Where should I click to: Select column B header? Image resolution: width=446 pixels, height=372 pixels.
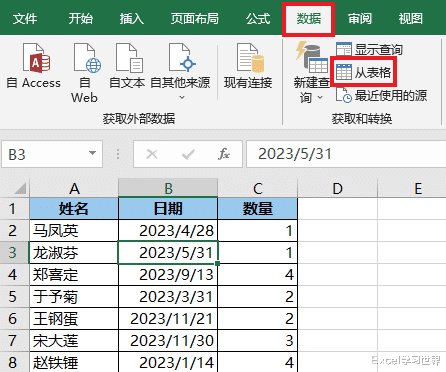(x=168, y=188)
